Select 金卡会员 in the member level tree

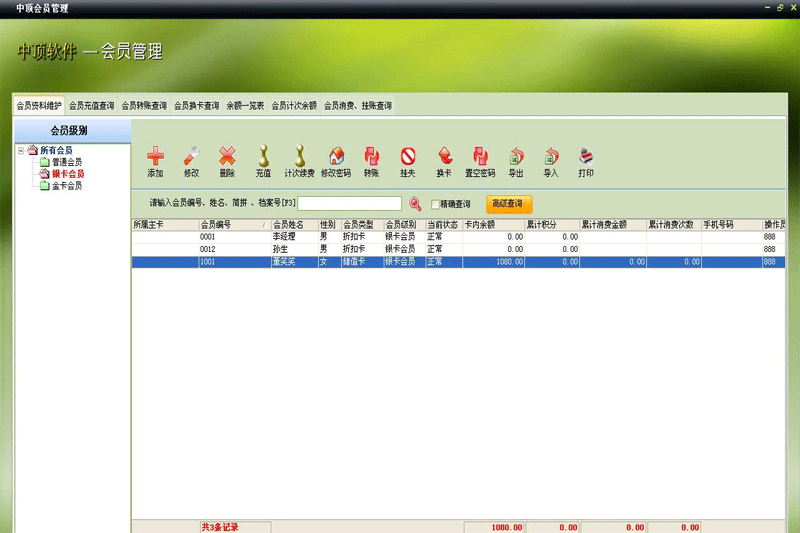[67, 186]
